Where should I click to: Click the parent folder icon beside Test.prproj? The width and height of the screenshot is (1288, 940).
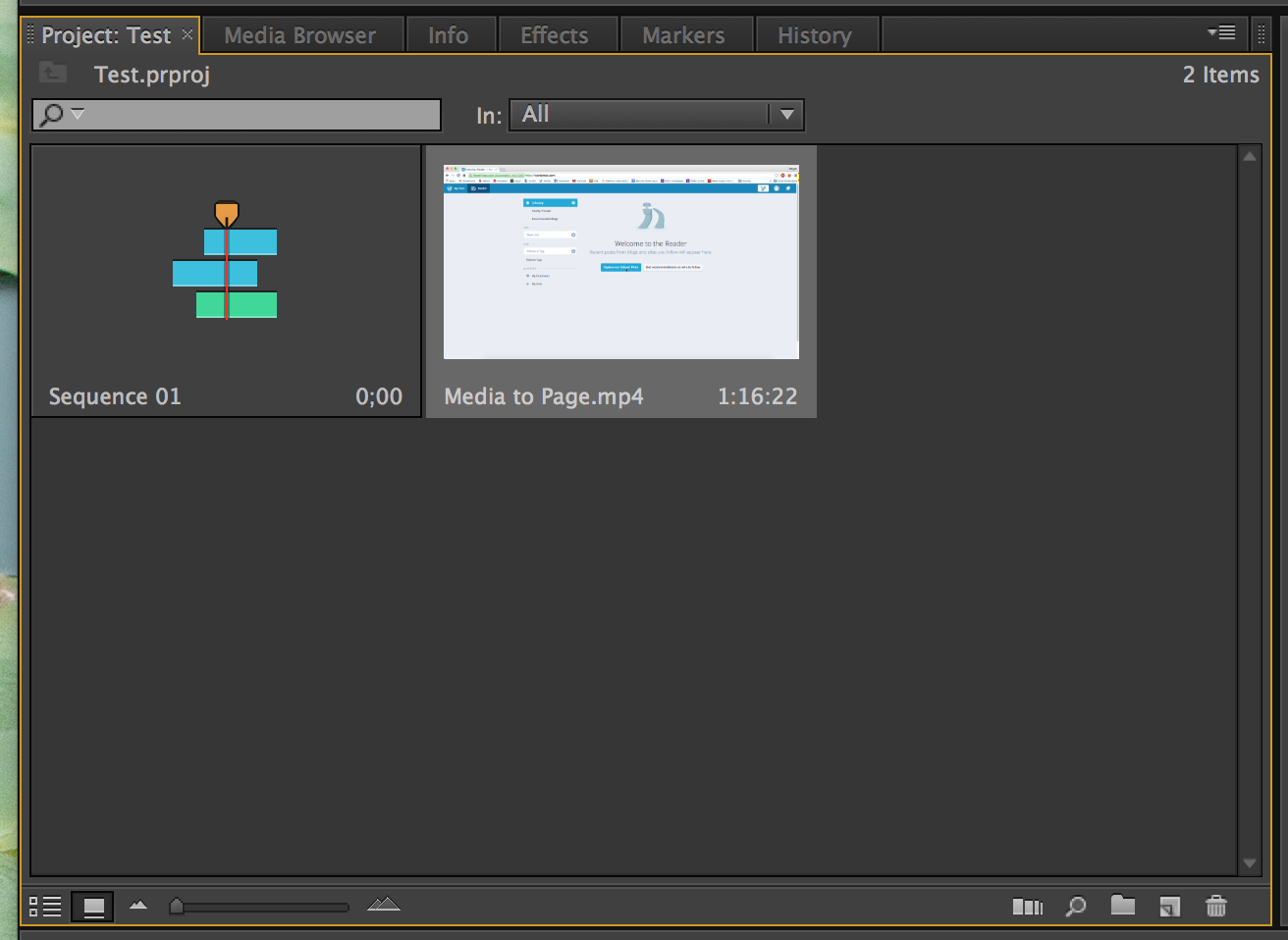tap(53, 73)
